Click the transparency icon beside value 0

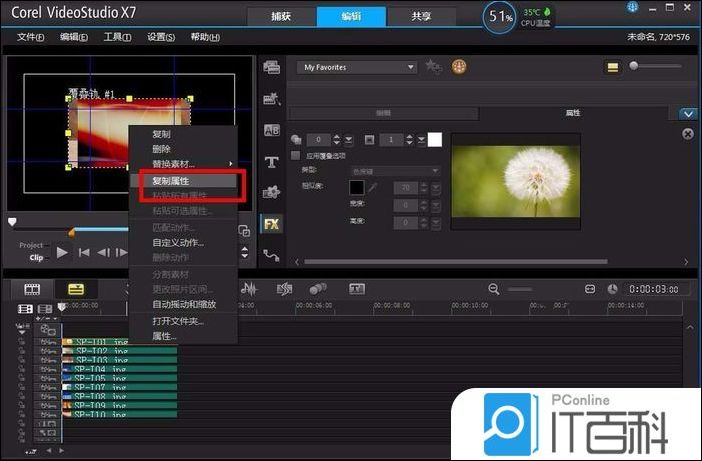click(296, 140)
